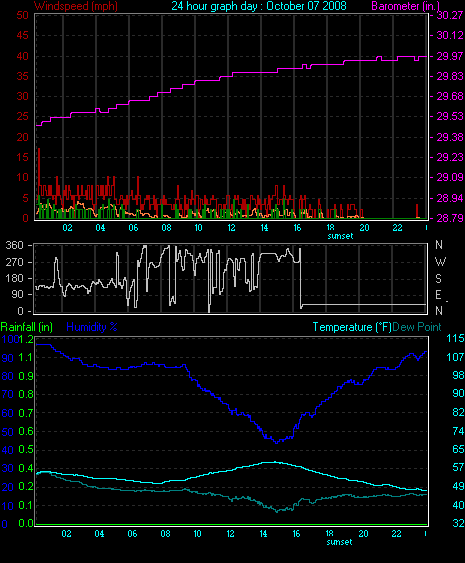Select barometer value 30.27
The image size is (465, 563).
(x=450, y=15)
